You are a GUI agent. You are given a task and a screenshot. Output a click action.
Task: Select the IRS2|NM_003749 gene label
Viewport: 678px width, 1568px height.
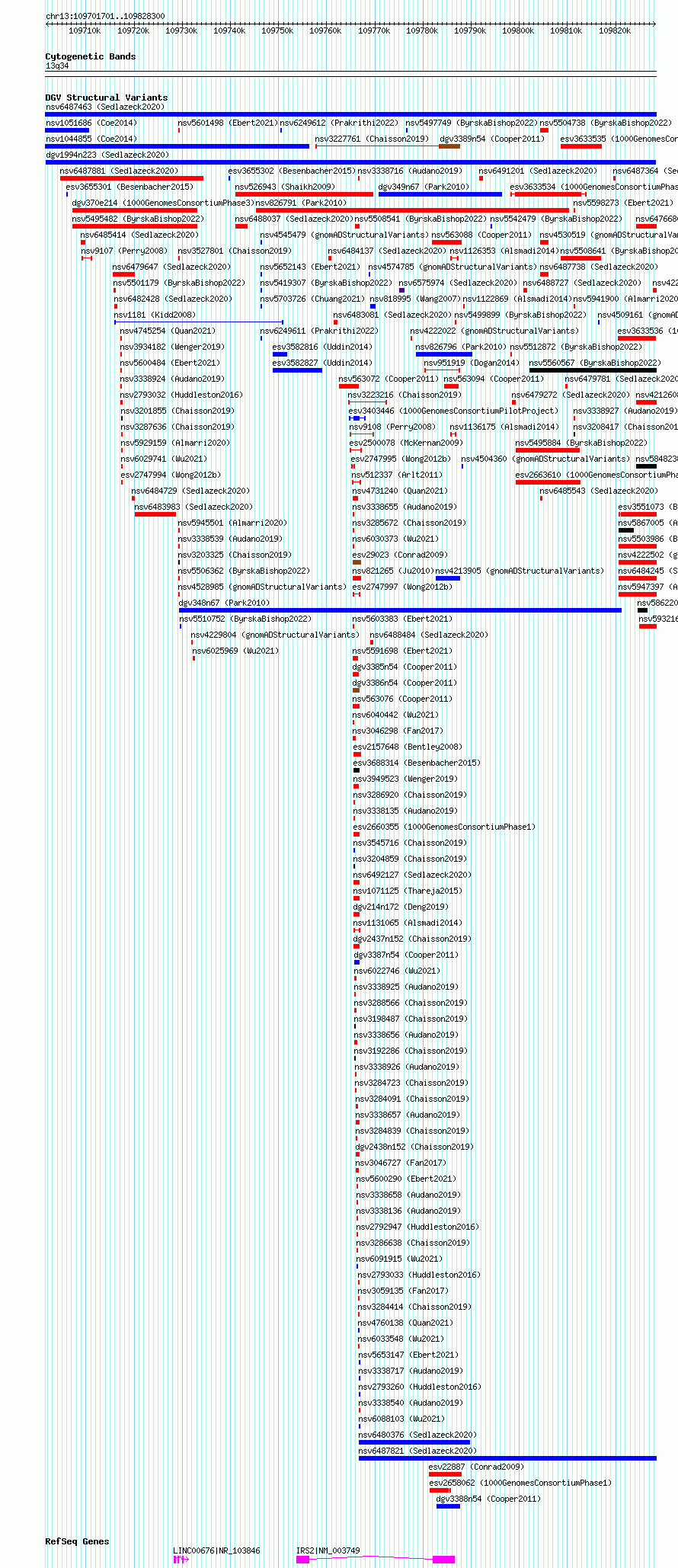coord(328,1550)
